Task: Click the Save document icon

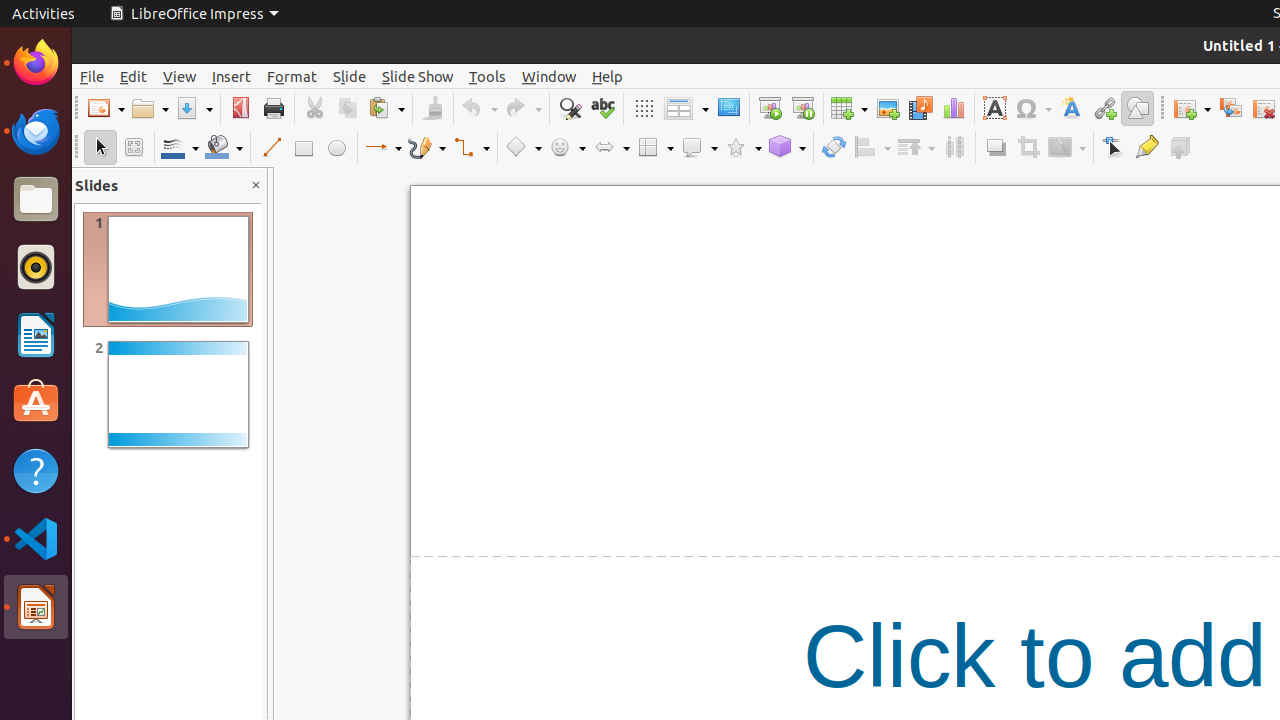Action: [187, 108]
